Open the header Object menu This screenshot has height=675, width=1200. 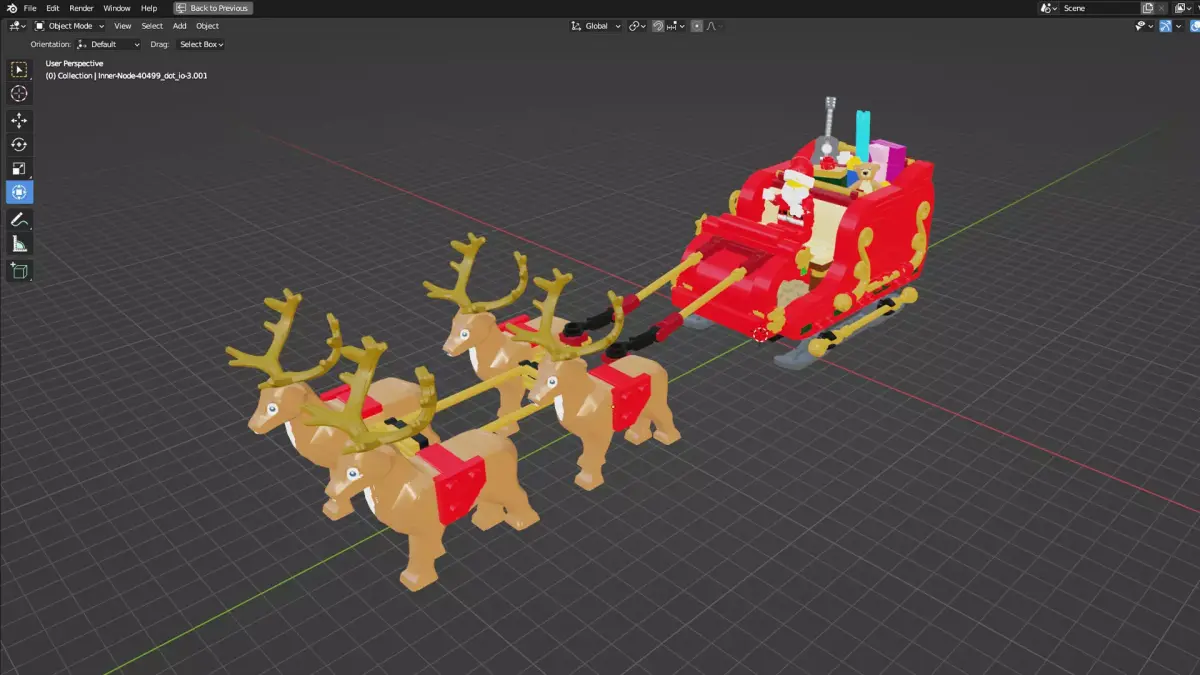tap(207, 26)
